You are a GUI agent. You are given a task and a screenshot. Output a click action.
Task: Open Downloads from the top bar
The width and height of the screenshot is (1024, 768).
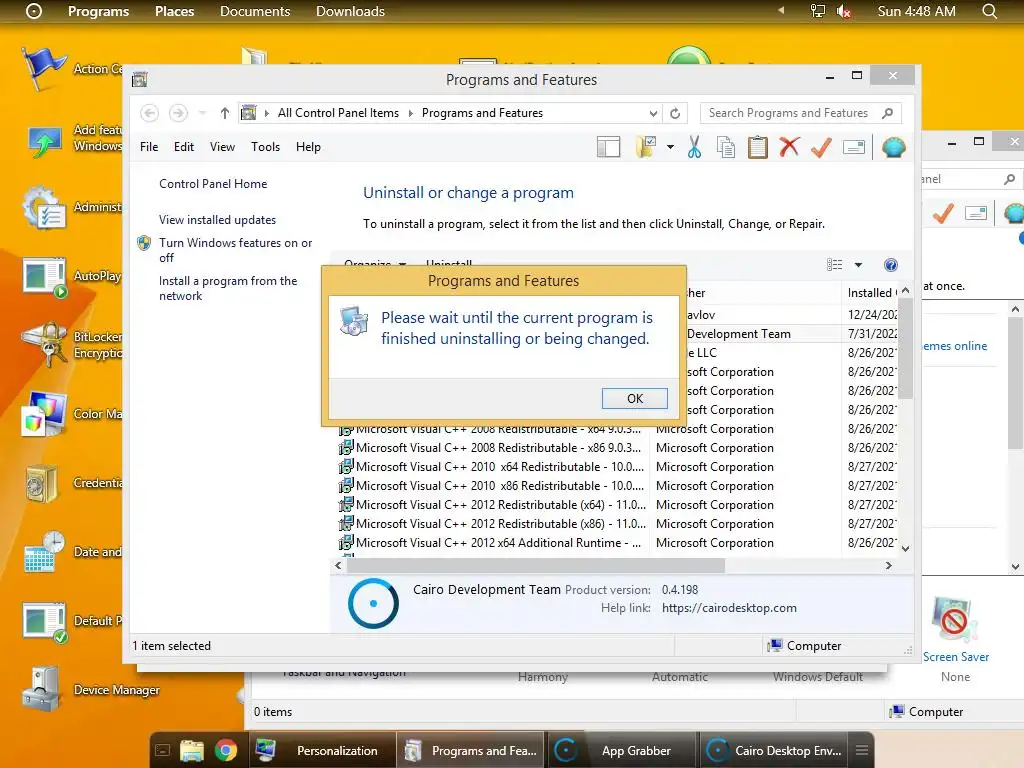point(350,11)
